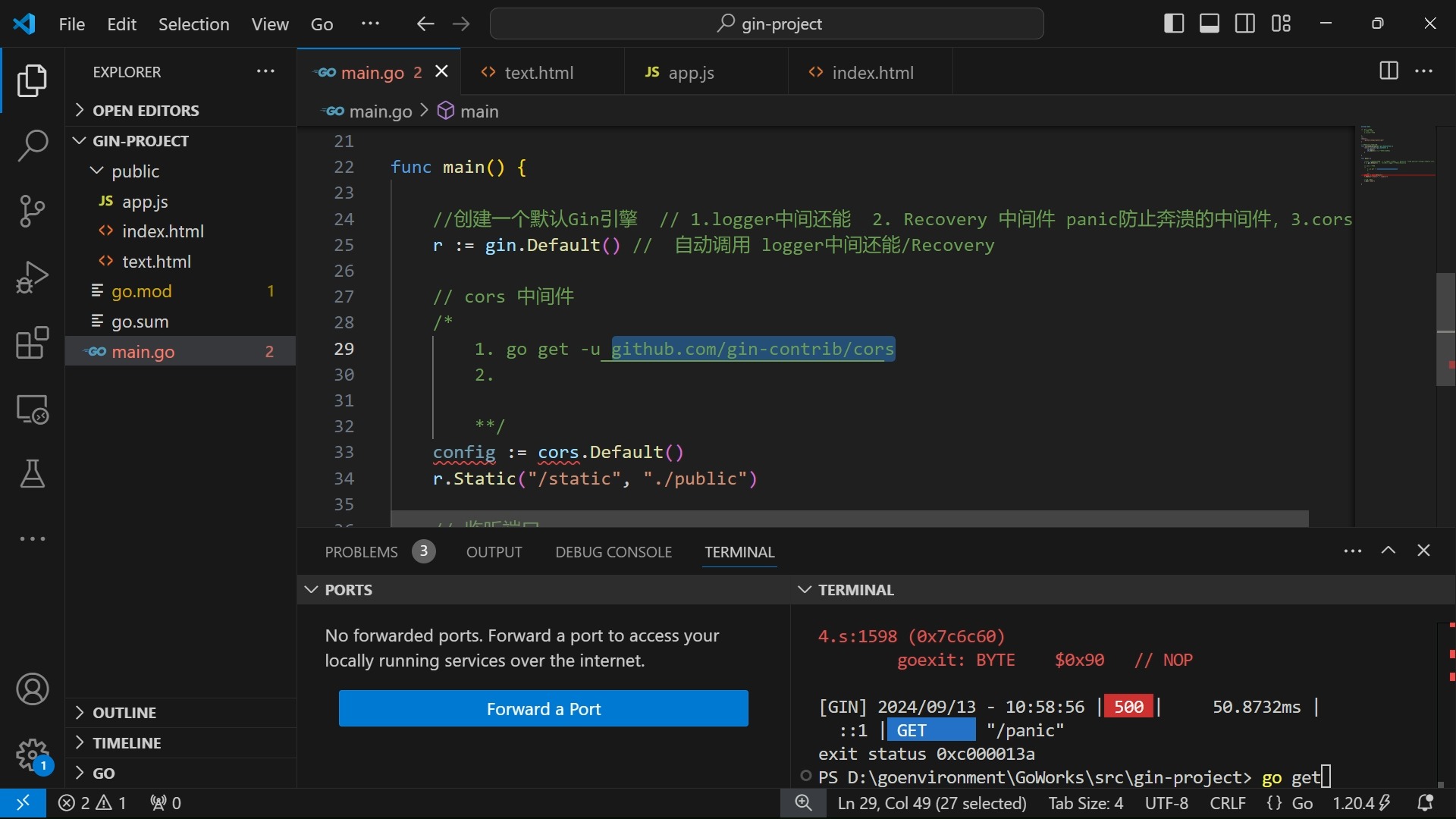Split the editor right
The width and height of the screenshot is (1456, 819).
(x=1389, y=71)
